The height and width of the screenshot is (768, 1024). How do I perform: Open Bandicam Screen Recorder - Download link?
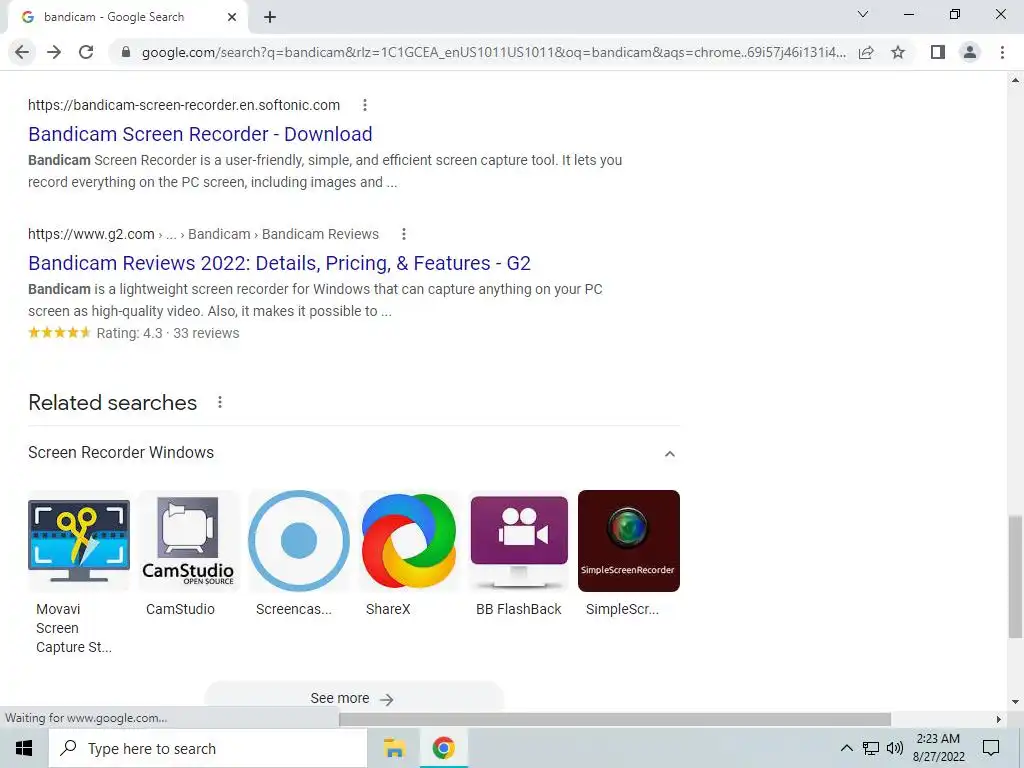pyautogui.click(x=200, y=134)
